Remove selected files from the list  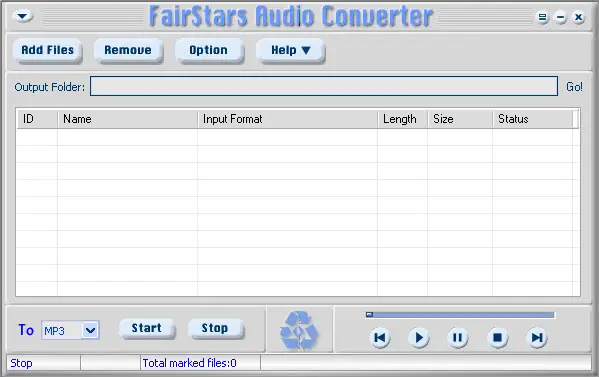(128, 50)
